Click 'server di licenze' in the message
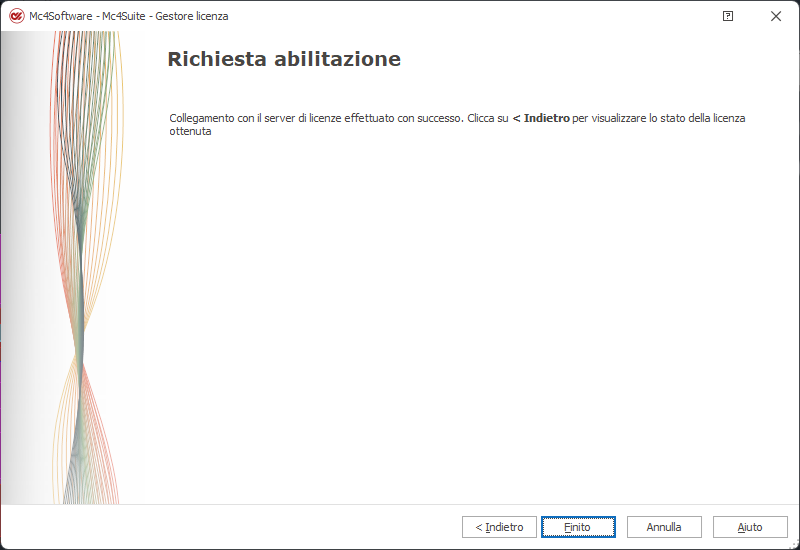The width and height of the screenshot is (800, 550). pyautogui.click(x=302, y=118)
